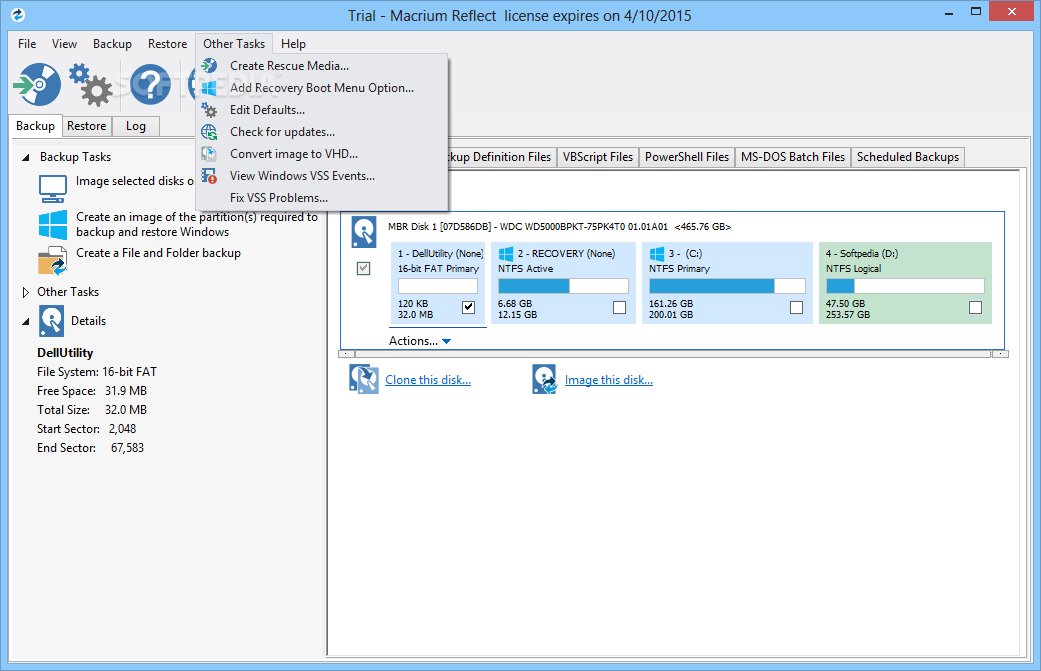
Task: Click the Convert image to VHD icon
Action: pyautogui.click(x=209, y=153)
